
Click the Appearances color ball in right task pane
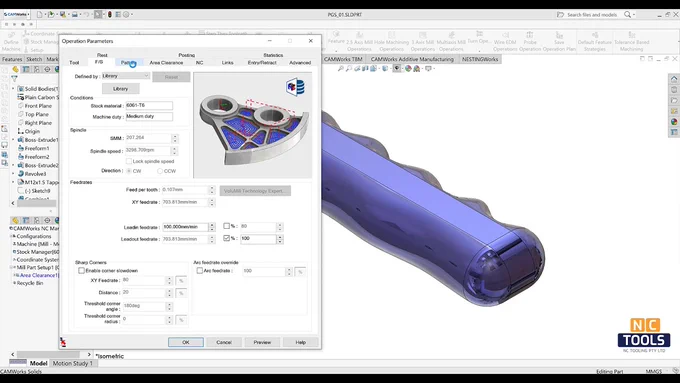pyautogui.click(x=674, y=122)
